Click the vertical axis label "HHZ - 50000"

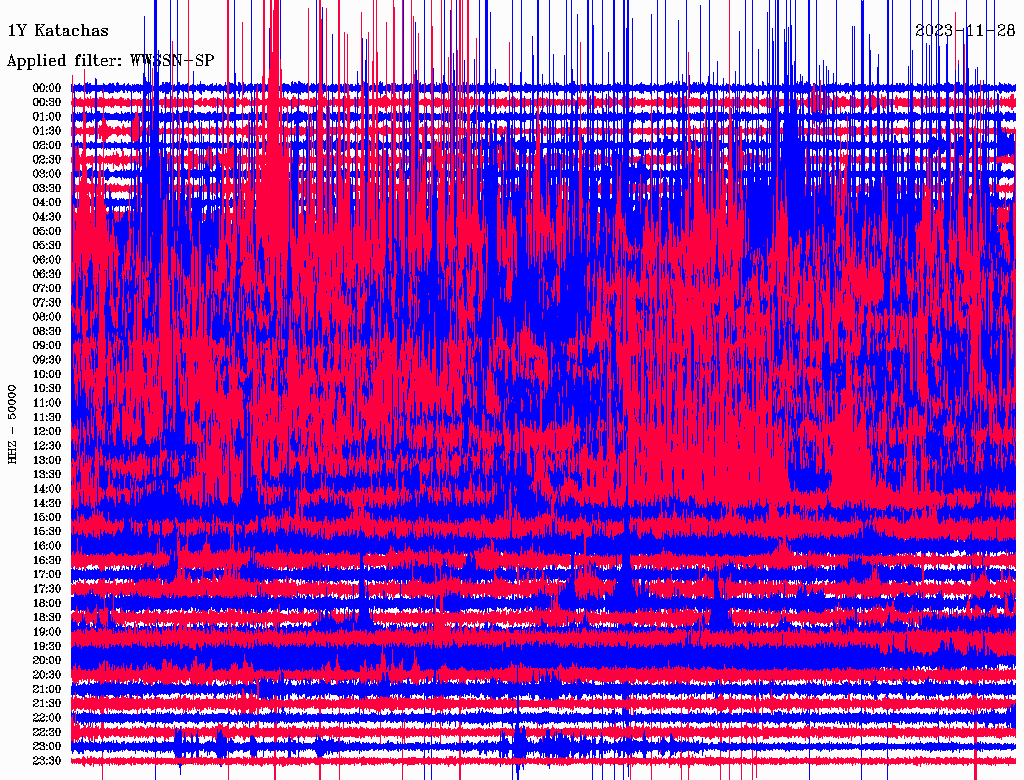pos(12,424)
